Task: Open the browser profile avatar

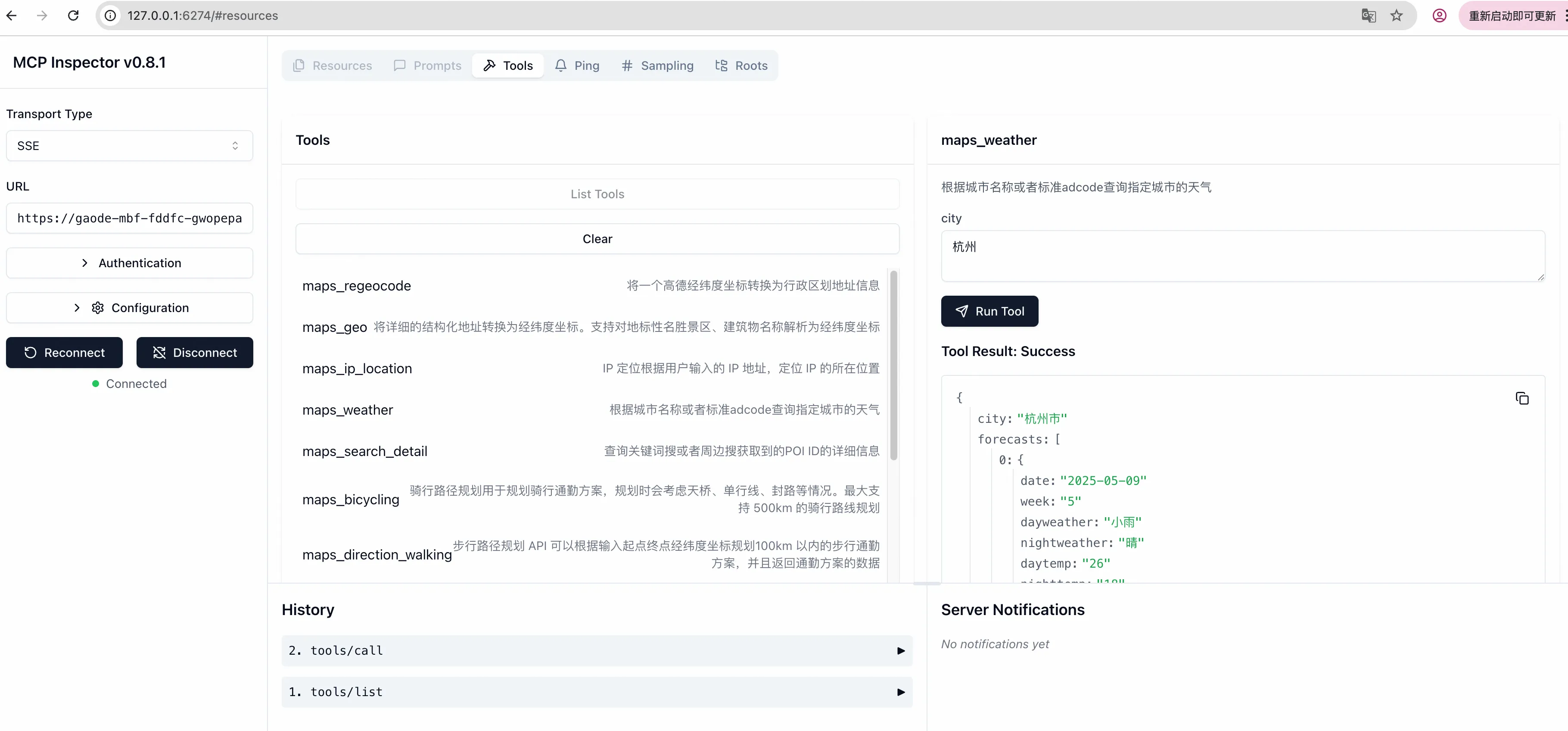Action: pos(1439,15)
